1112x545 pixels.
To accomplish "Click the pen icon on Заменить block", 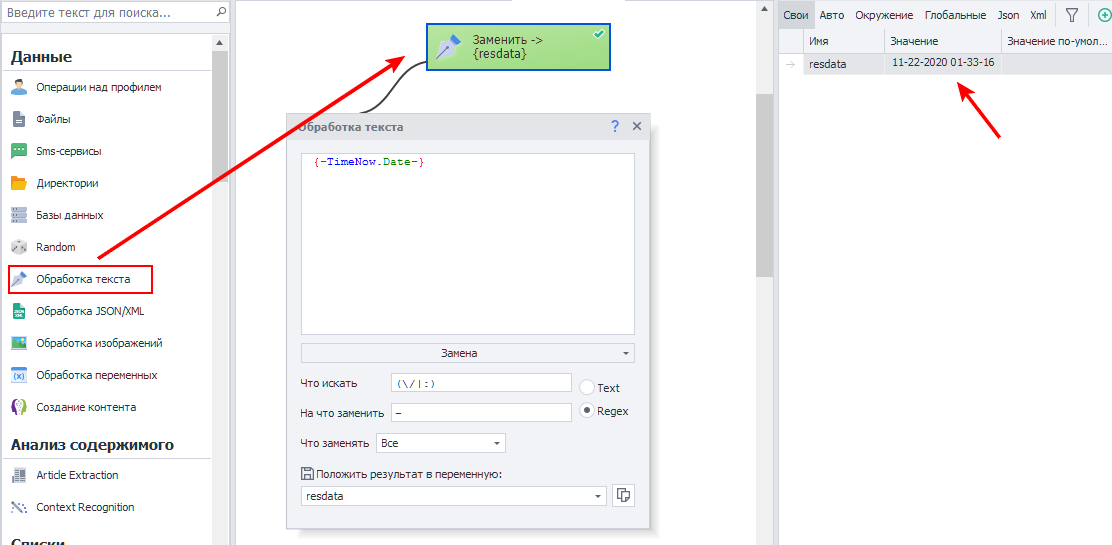I will [x=448, y=48].
